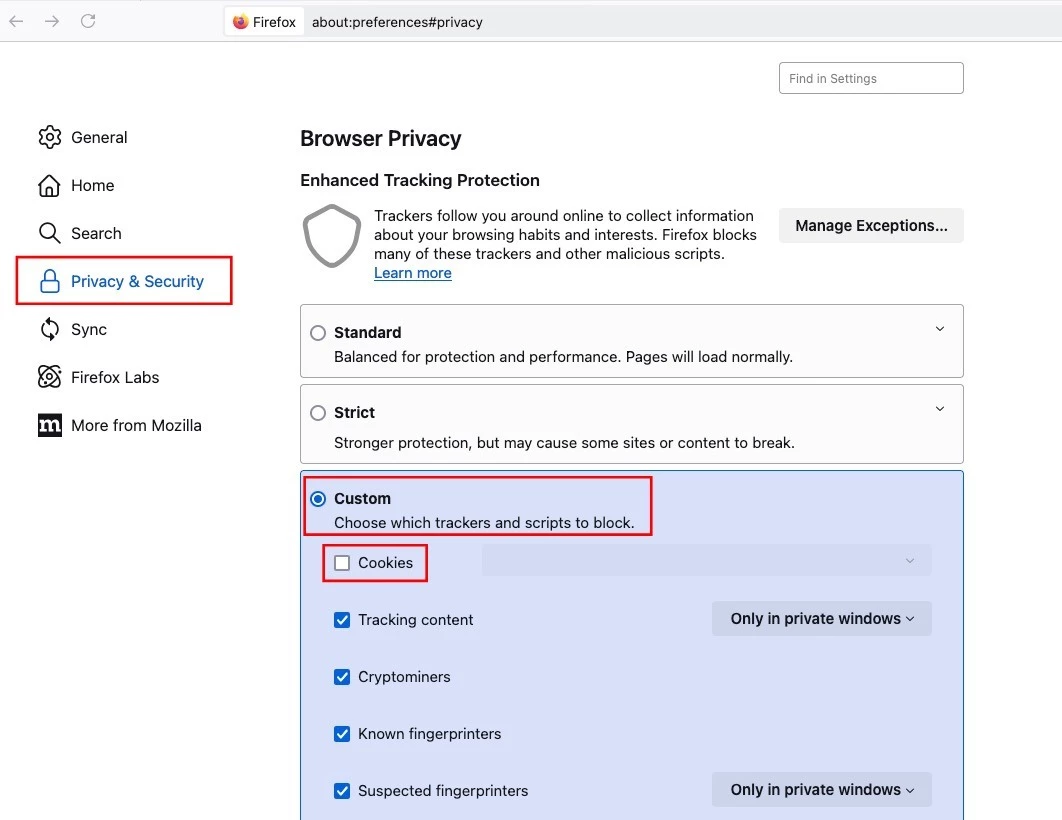Go forward with the forward arrow
Viewport: 1062px width, 820px height.
(x=51, y=21)
